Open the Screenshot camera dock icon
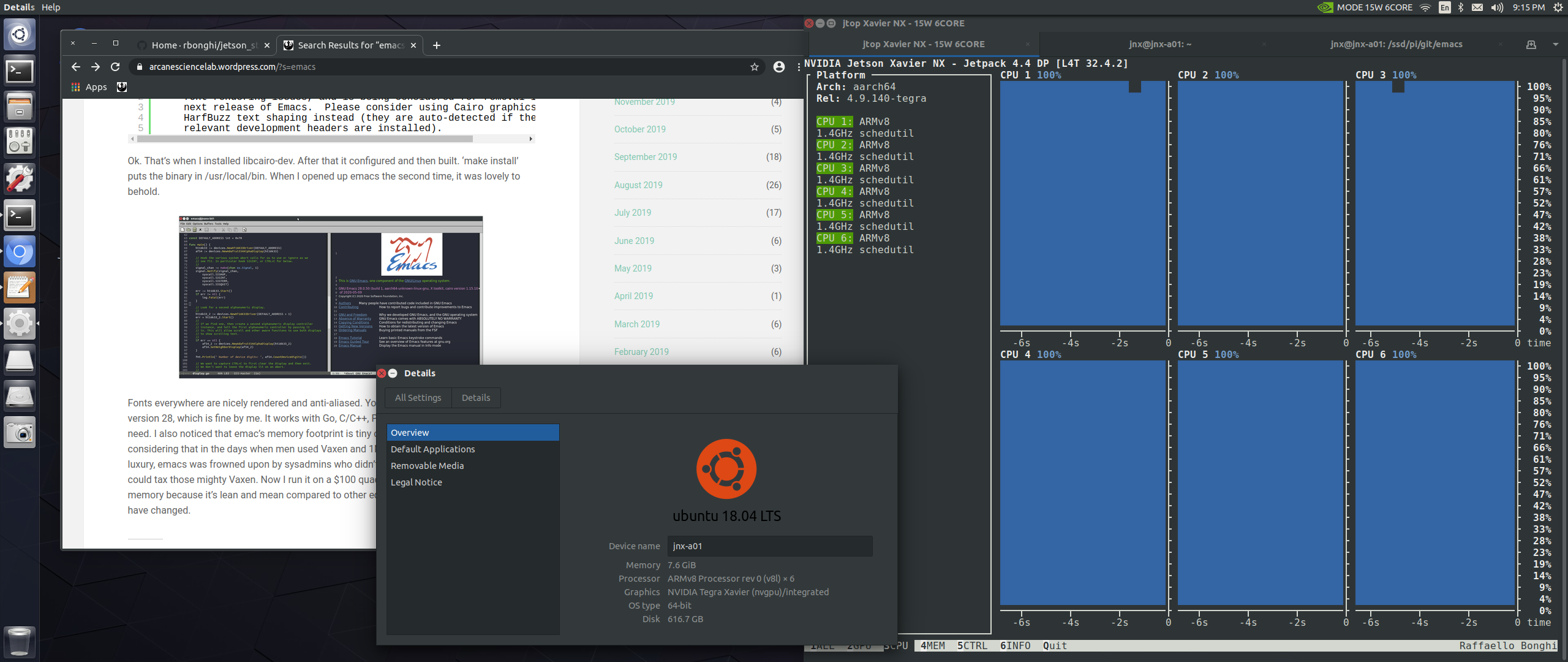Screen dimensions: 1568x662 click(20, 433)
